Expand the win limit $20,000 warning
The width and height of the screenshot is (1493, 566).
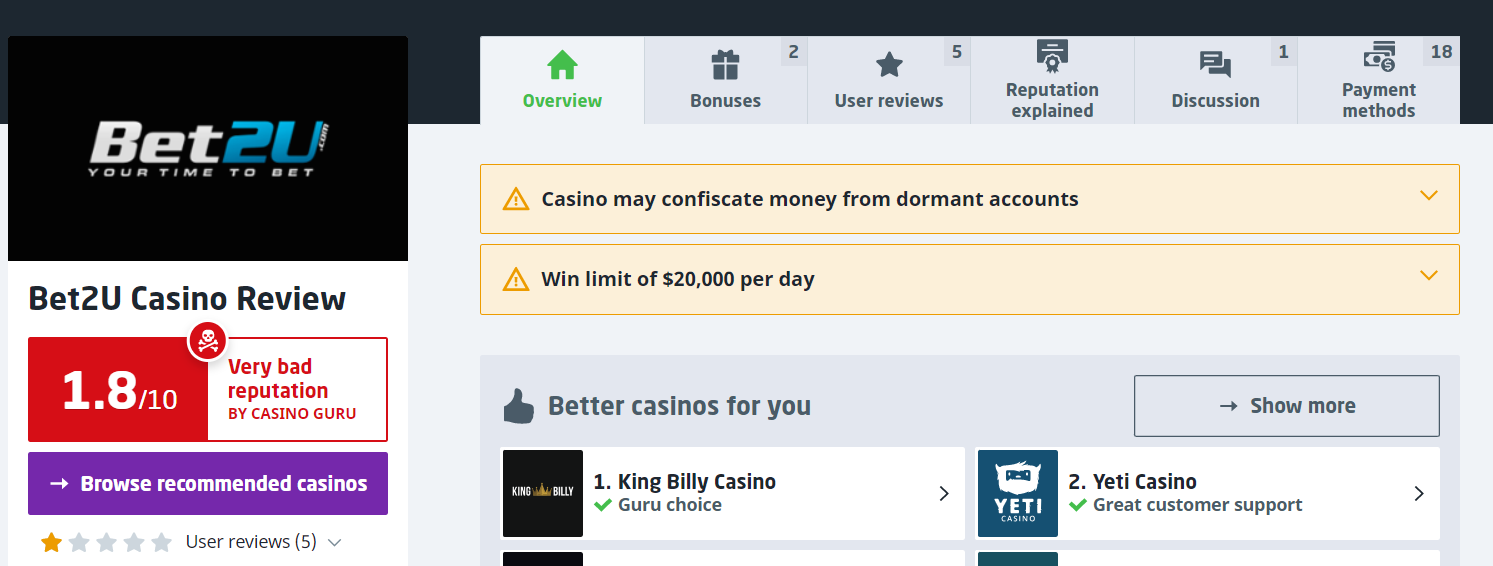[1428, 276]
